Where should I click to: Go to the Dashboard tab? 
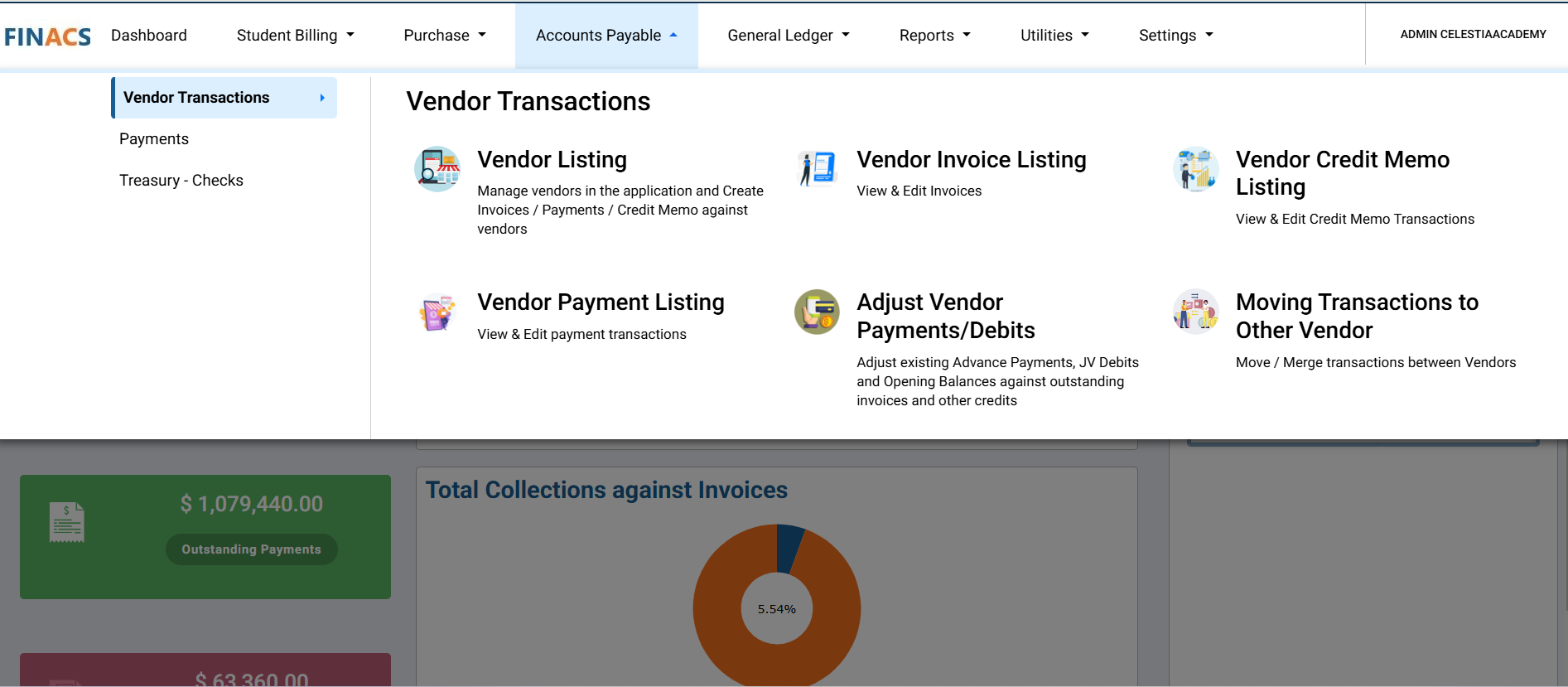tap(149, 36)
